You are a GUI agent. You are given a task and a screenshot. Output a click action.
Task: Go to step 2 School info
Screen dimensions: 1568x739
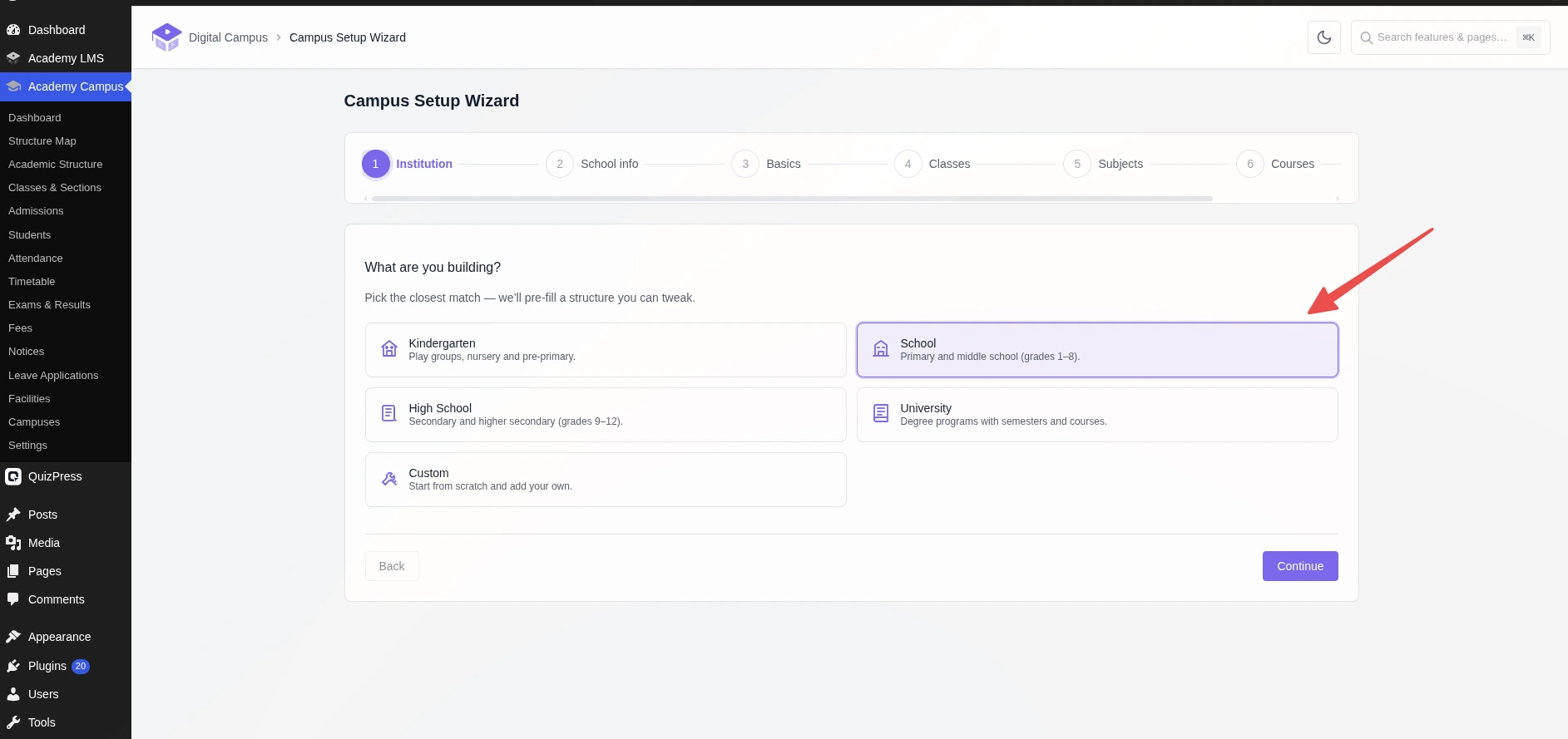click(592, 164)
